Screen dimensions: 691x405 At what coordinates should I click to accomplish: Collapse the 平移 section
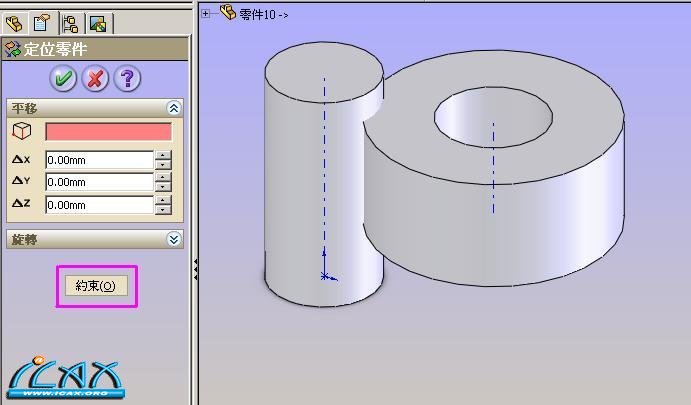[x=174, y=108]
